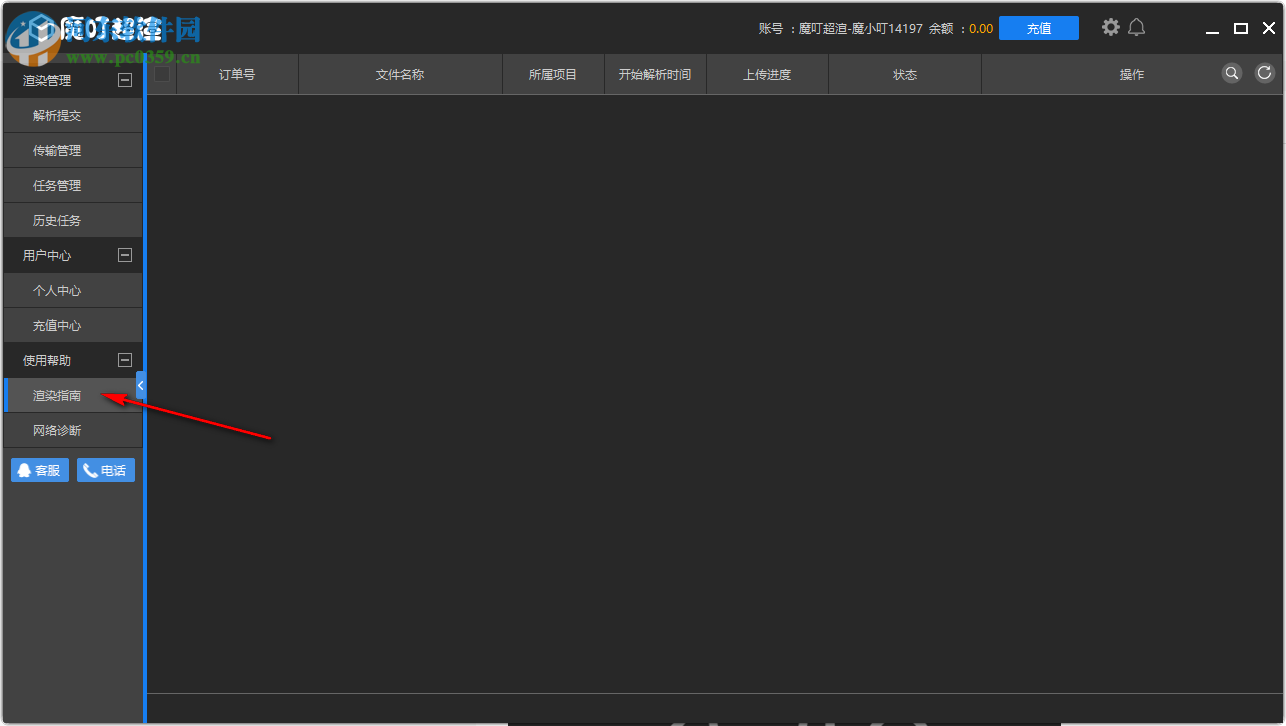Click the 文件名称 column header

(x=400, y=73)
